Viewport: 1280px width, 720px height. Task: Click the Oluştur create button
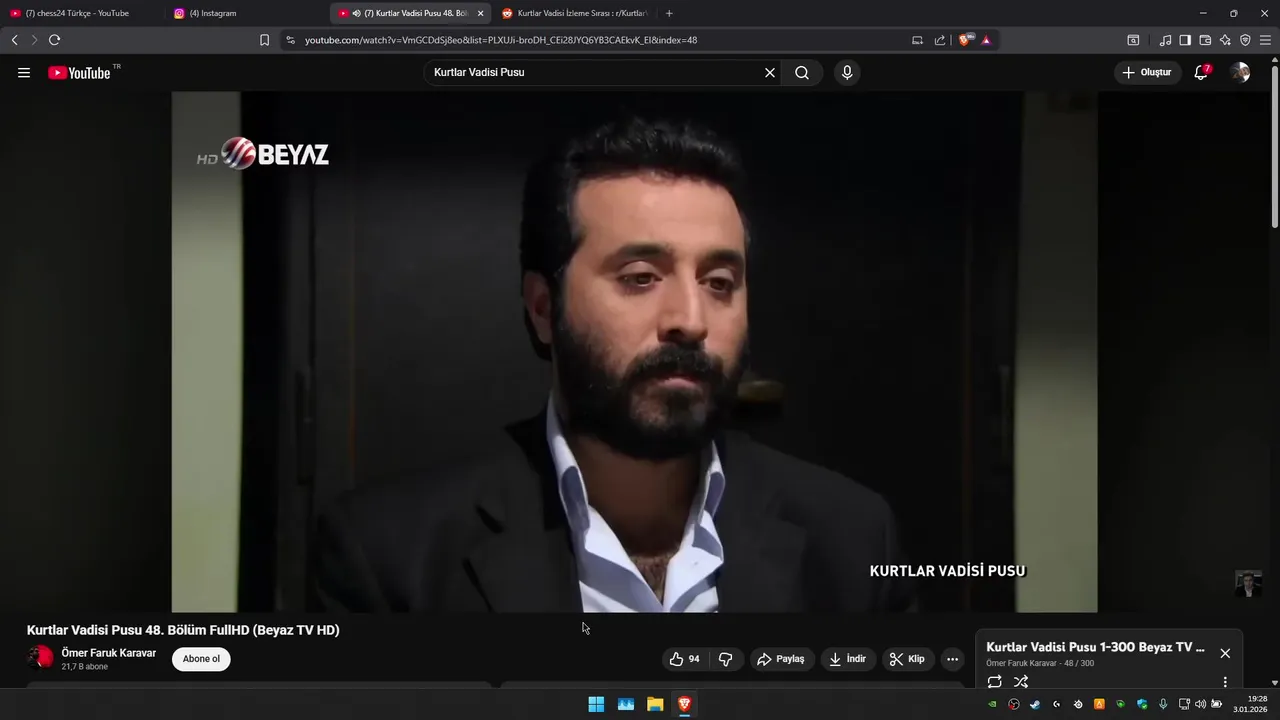(1147, 73)
